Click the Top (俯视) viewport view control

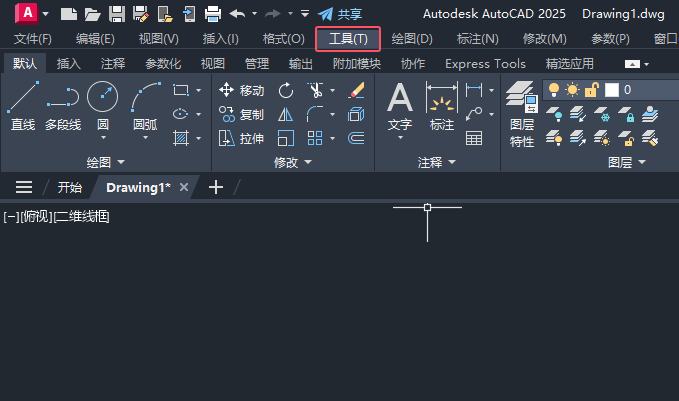36,217
